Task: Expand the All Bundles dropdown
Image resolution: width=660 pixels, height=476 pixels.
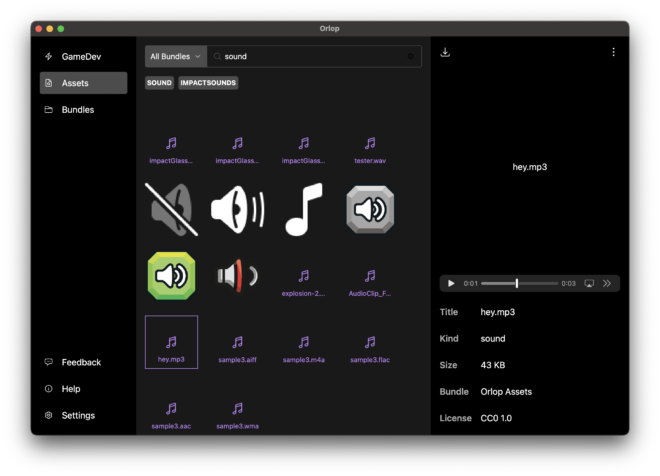Action: pyautogui.click(x=175, y=57)
